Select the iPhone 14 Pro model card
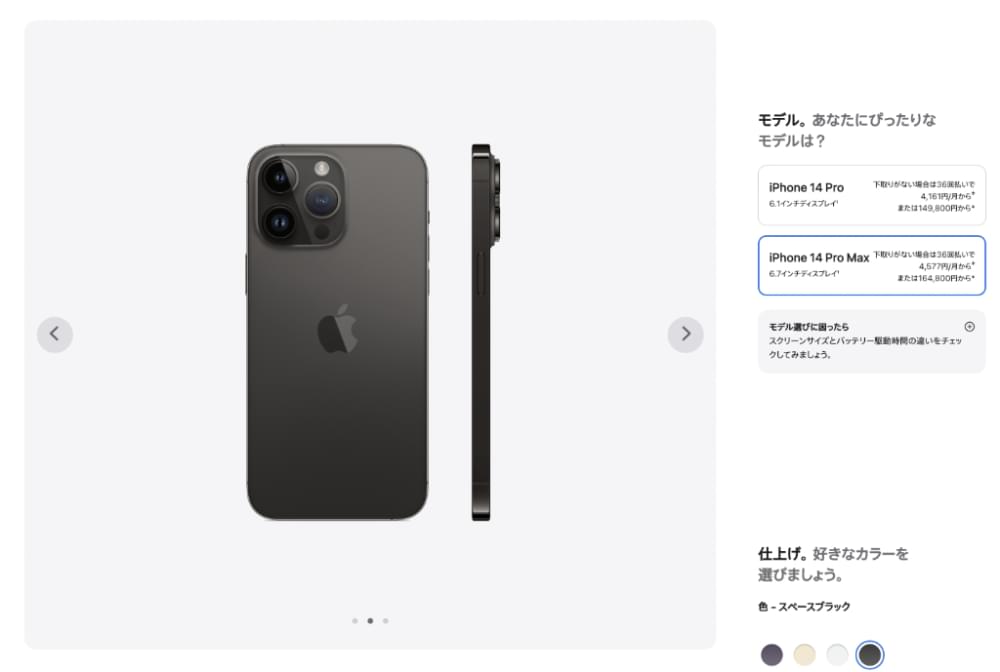This screenshot has height=672, width=1000. coord(871,196)
